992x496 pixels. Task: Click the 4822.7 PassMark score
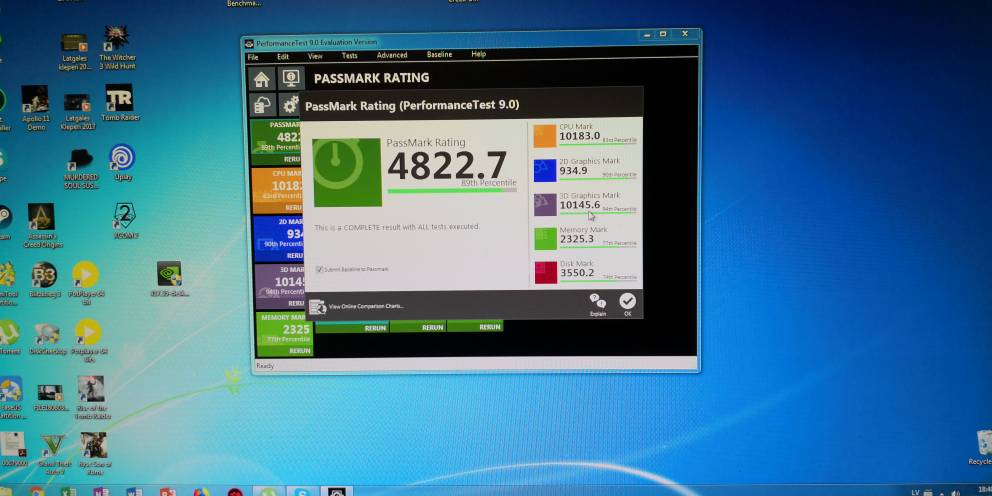click(x=447, y=165)
